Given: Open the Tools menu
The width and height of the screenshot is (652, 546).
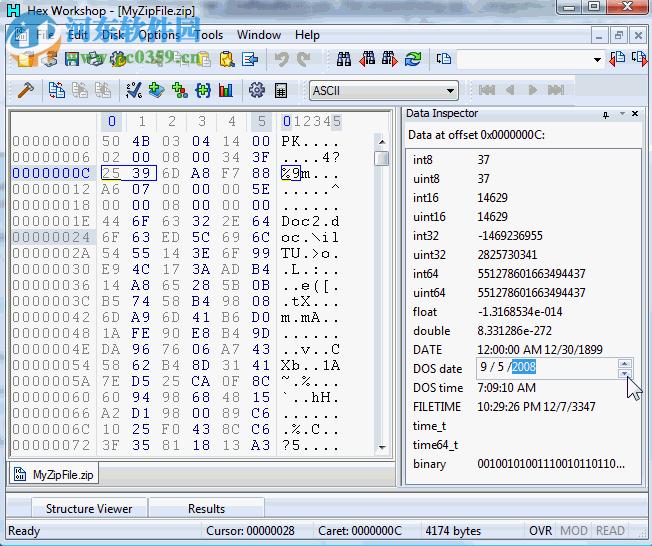Looking at the screenshot, I should (209, 35).
